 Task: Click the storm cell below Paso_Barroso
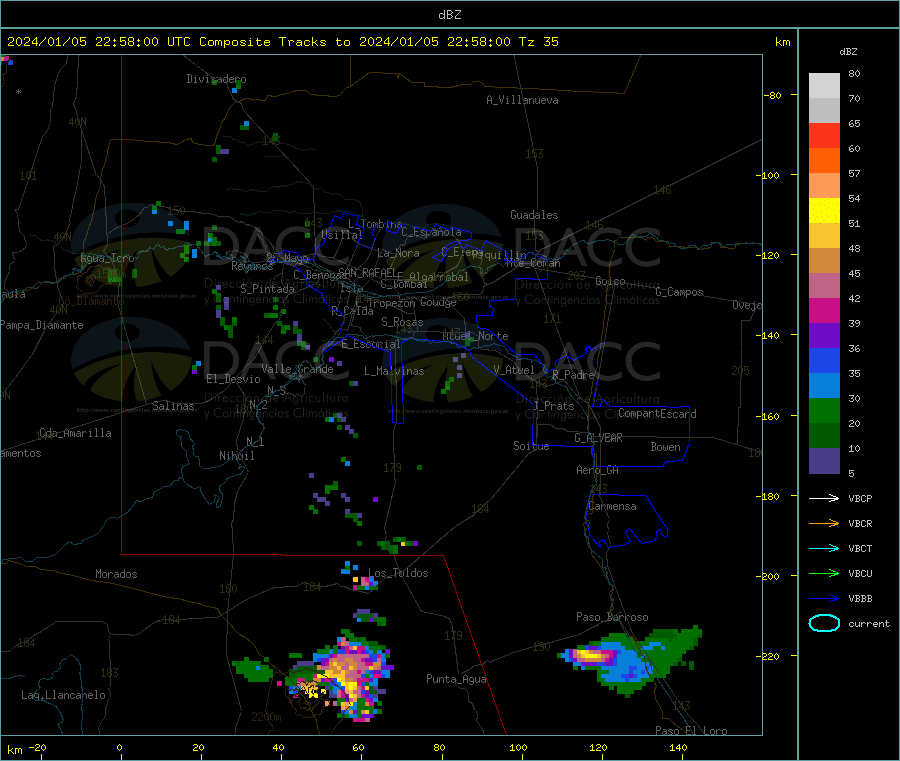629,660
